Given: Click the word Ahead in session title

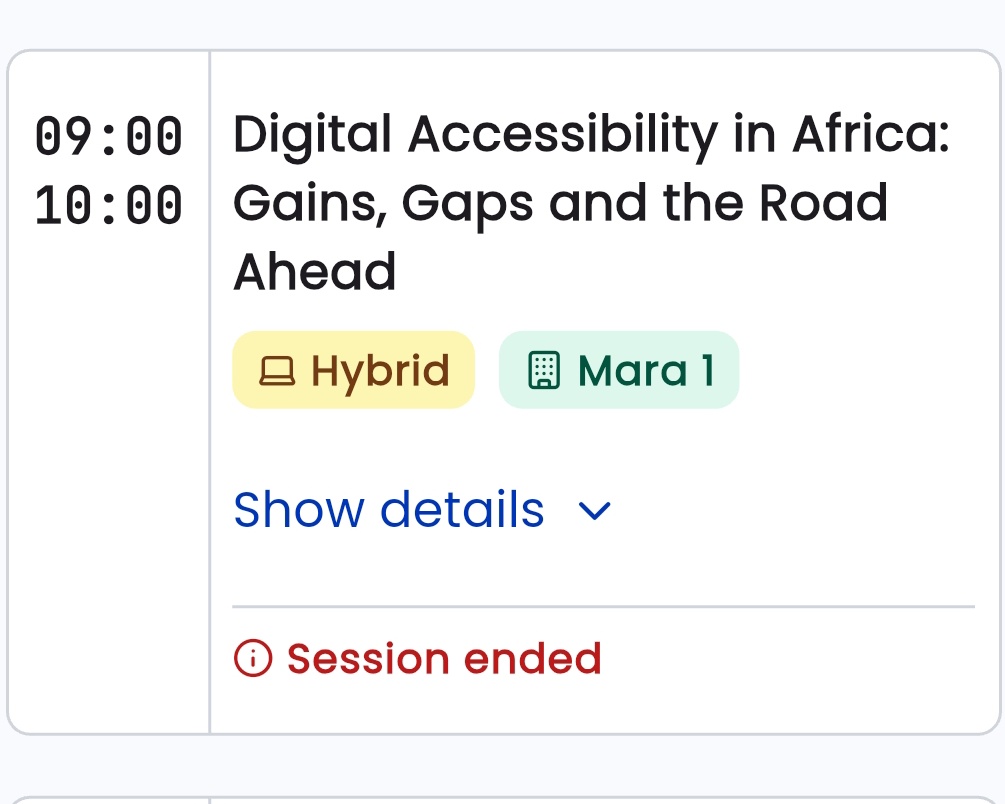Looking at the screenshot, I should (x=315, y=272).
